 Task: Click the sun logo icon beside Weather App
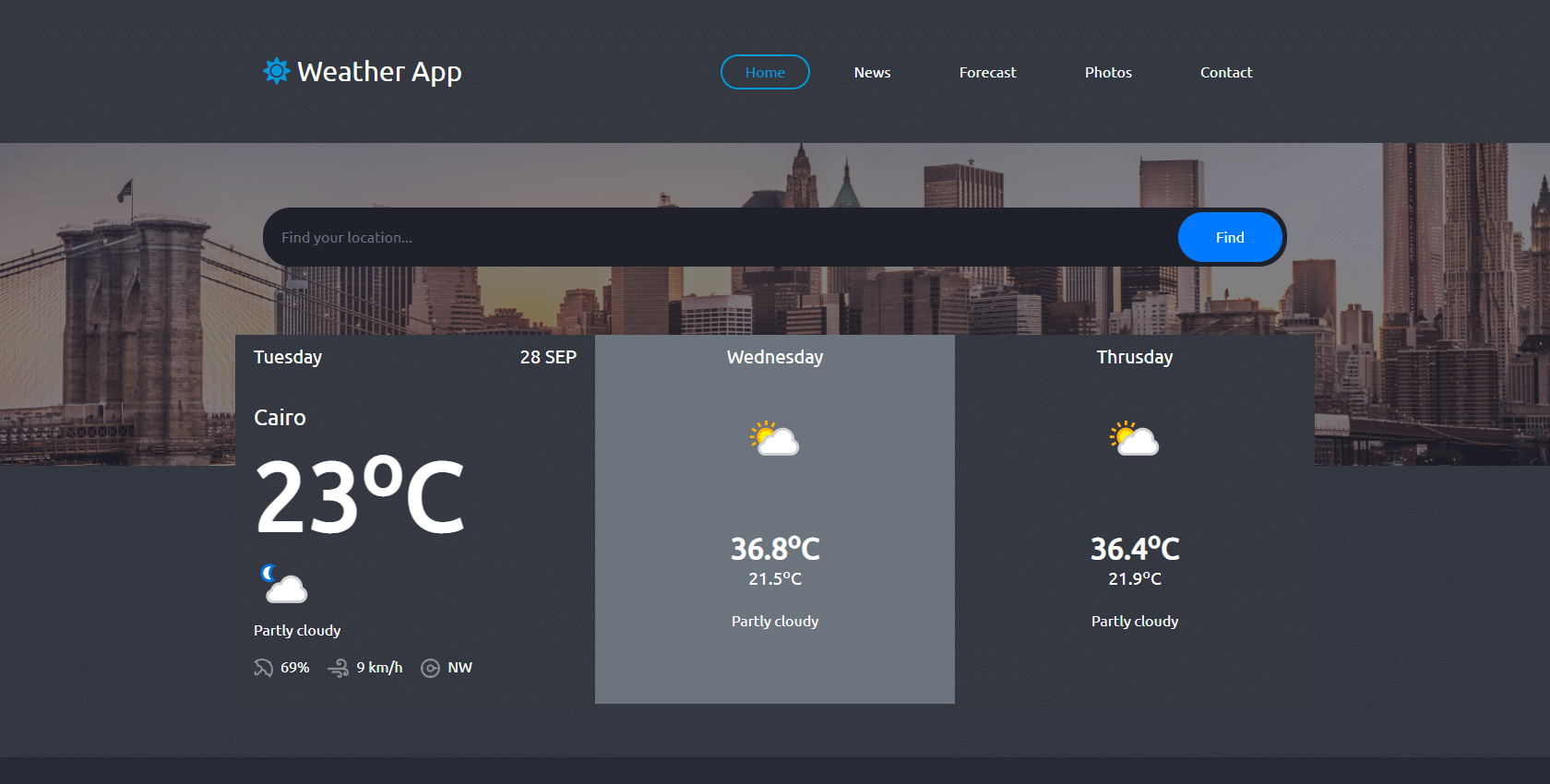tap(276, 71)
